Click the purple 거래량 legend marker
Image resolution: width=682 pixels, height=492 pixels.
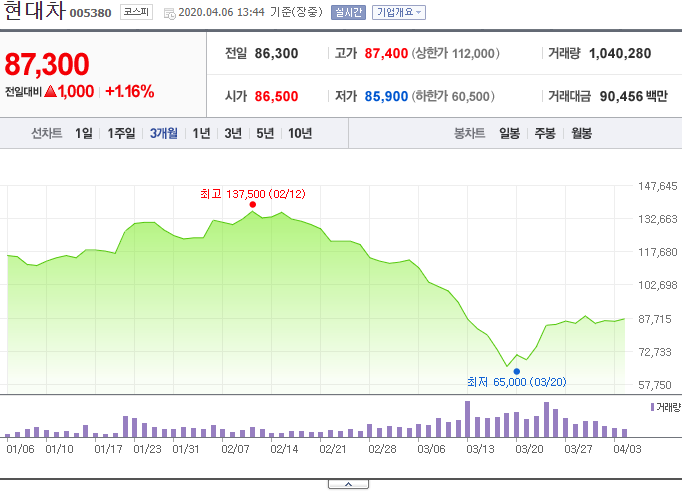(652, 407)
